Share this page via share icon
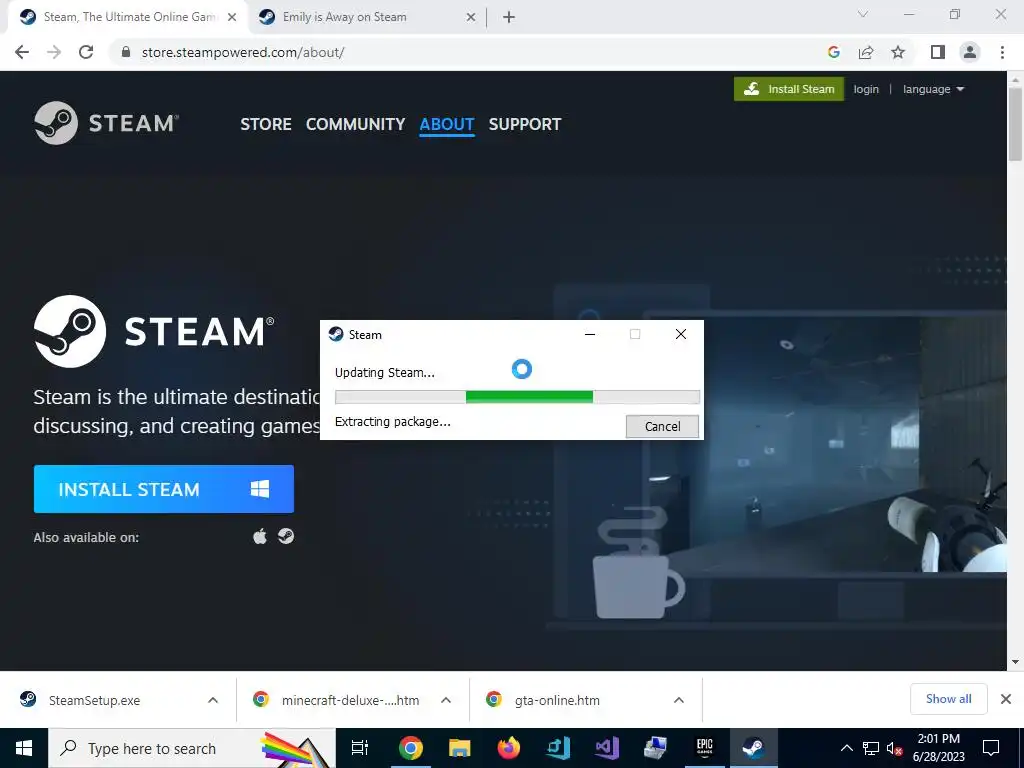Image resolution: width=1024 pixels, height=768 pixels. point(866,52)
